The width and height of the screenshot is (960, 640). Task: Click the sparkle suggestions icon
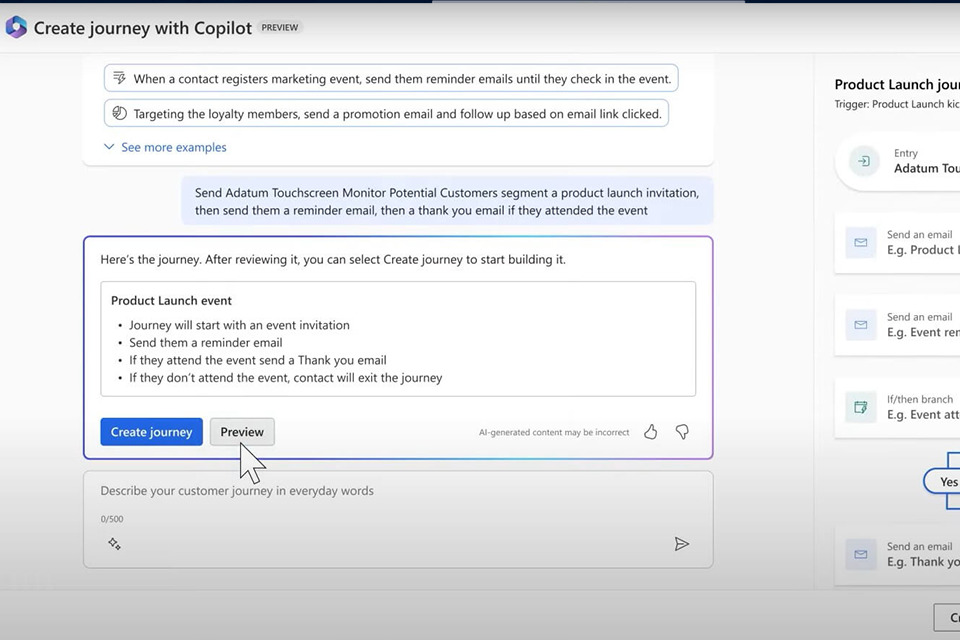coord(115,544)
